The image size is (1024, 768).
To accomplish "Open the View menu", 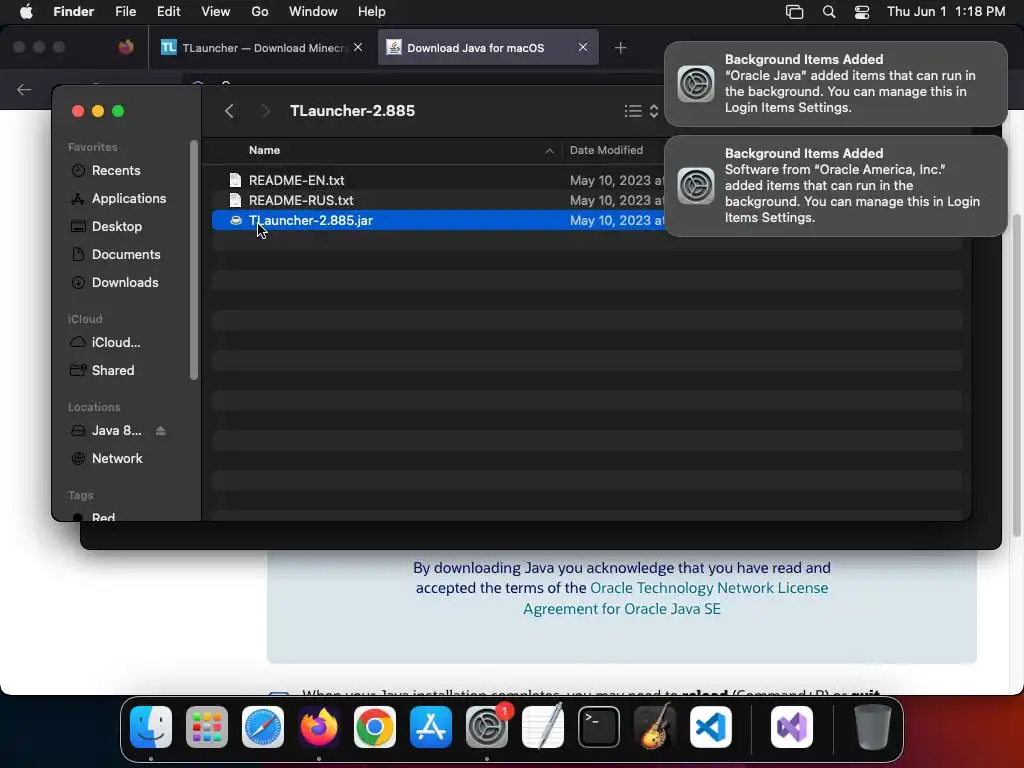I will [x=216, y=12].
